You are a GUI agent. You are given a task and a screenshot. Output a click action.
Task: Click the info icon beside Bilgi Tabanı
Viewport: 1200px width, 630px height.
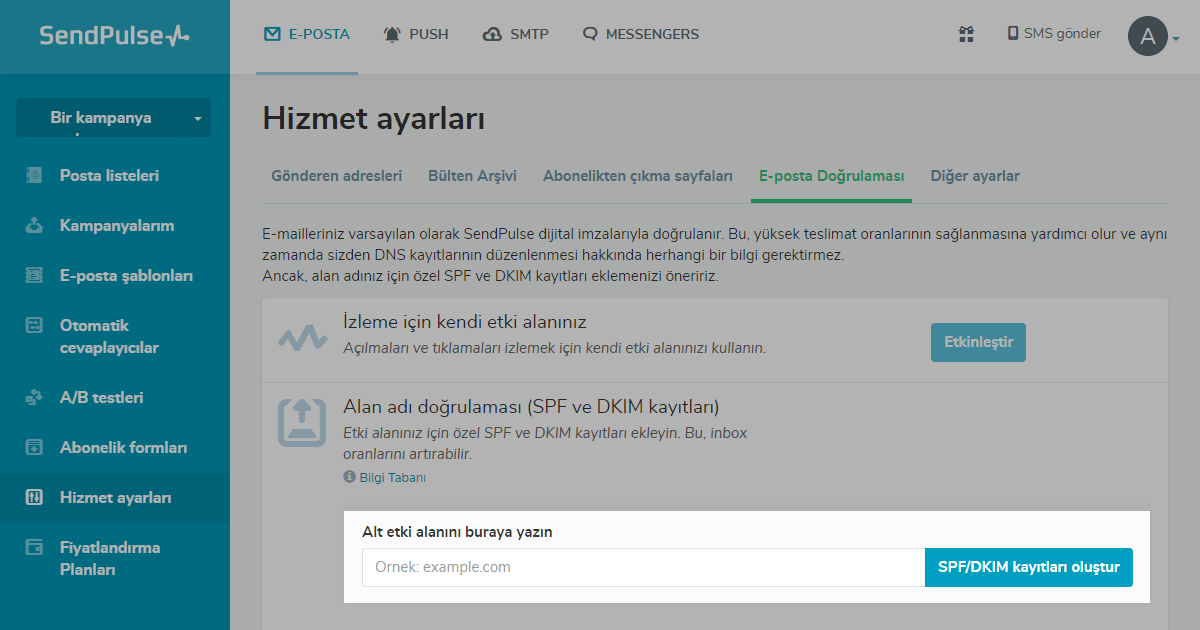pos(349,477)
